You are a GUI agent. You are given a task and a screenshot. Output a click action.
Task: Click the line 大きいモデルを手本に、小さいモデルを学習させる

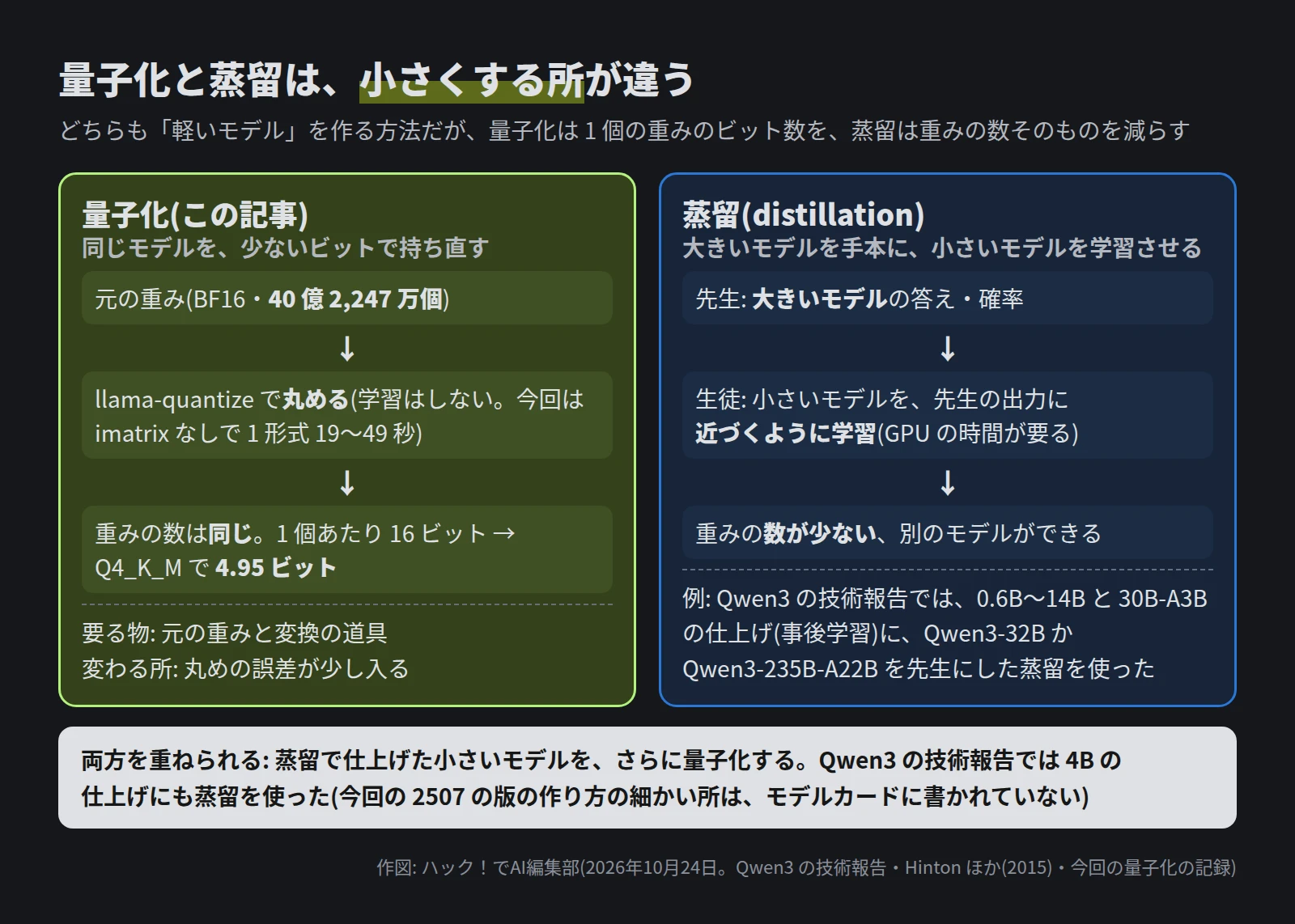pos(942,248)
